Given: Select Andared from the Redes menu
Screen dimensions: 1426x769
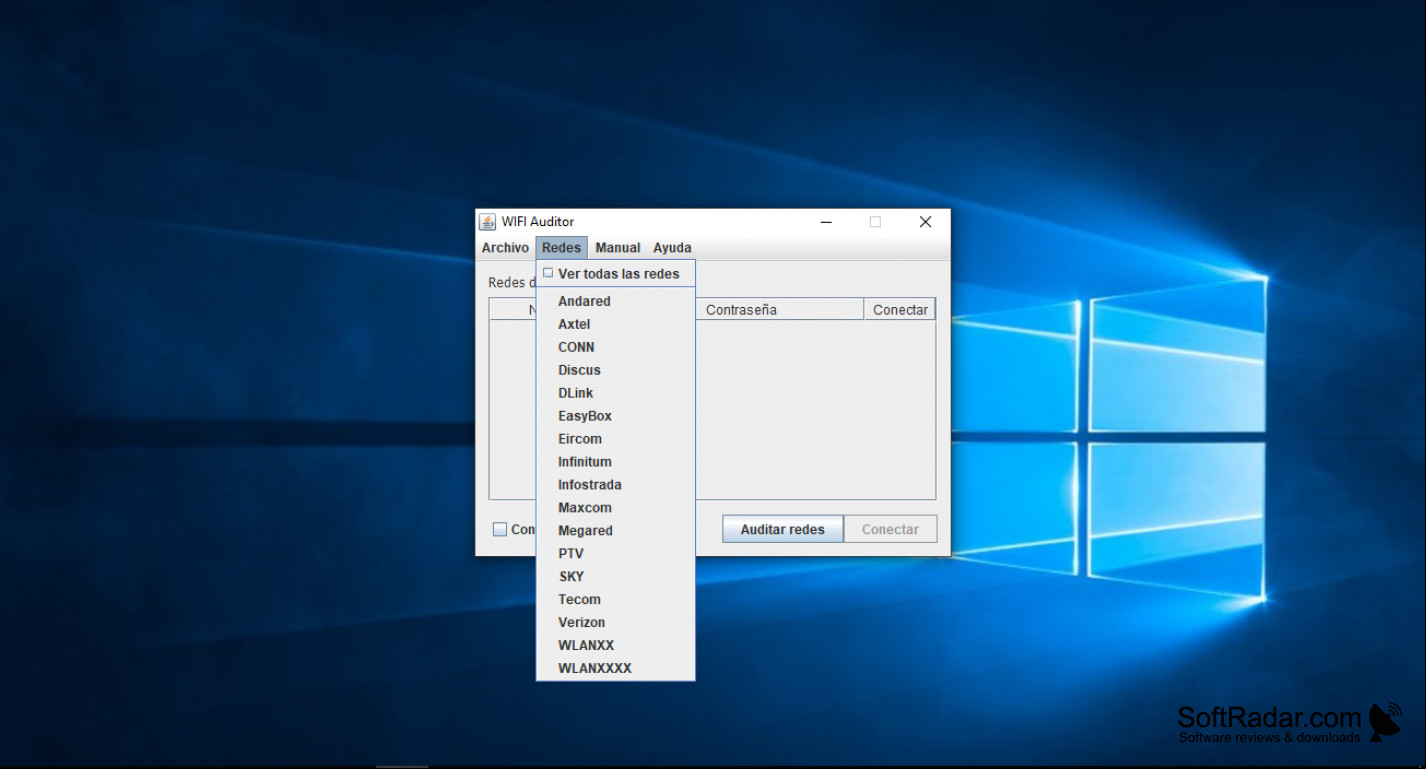Looking at the screenshot, I should 615,301.
